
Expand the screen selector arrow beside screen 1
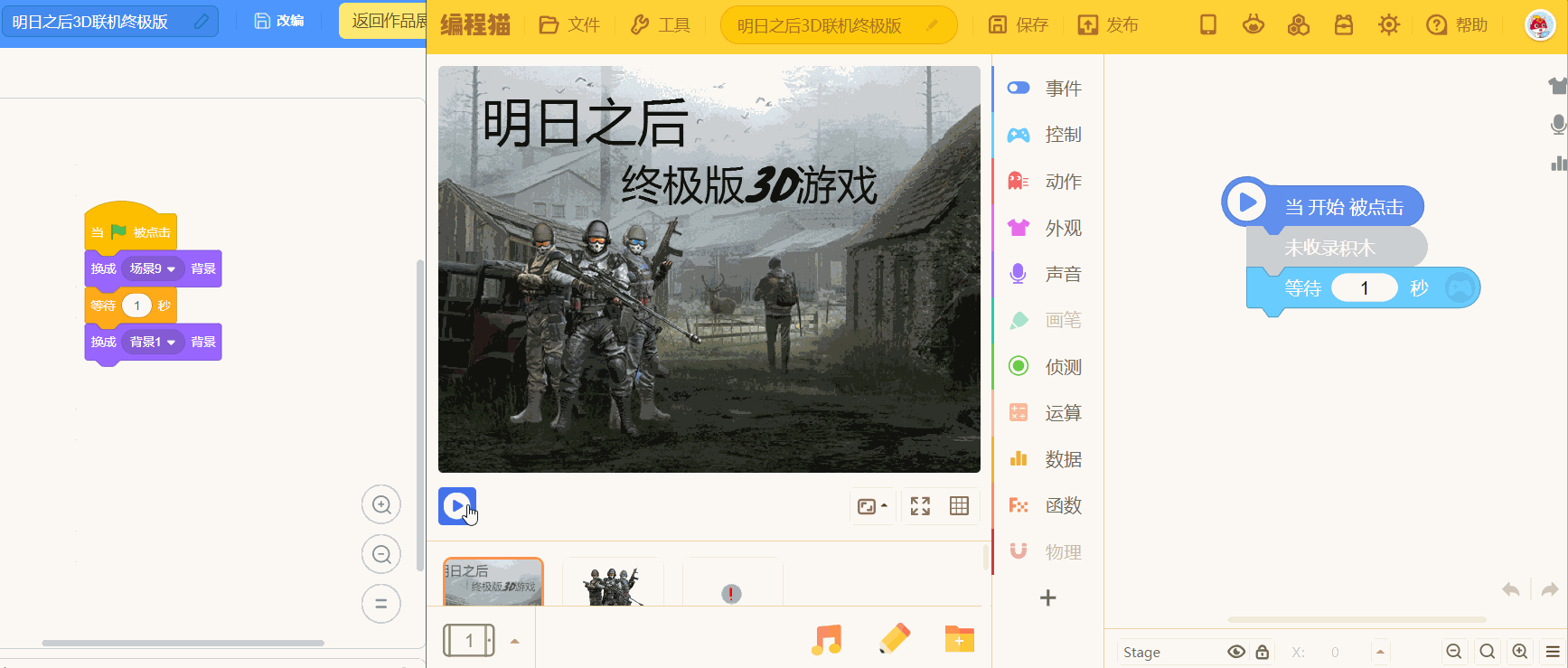pos(515,641)
